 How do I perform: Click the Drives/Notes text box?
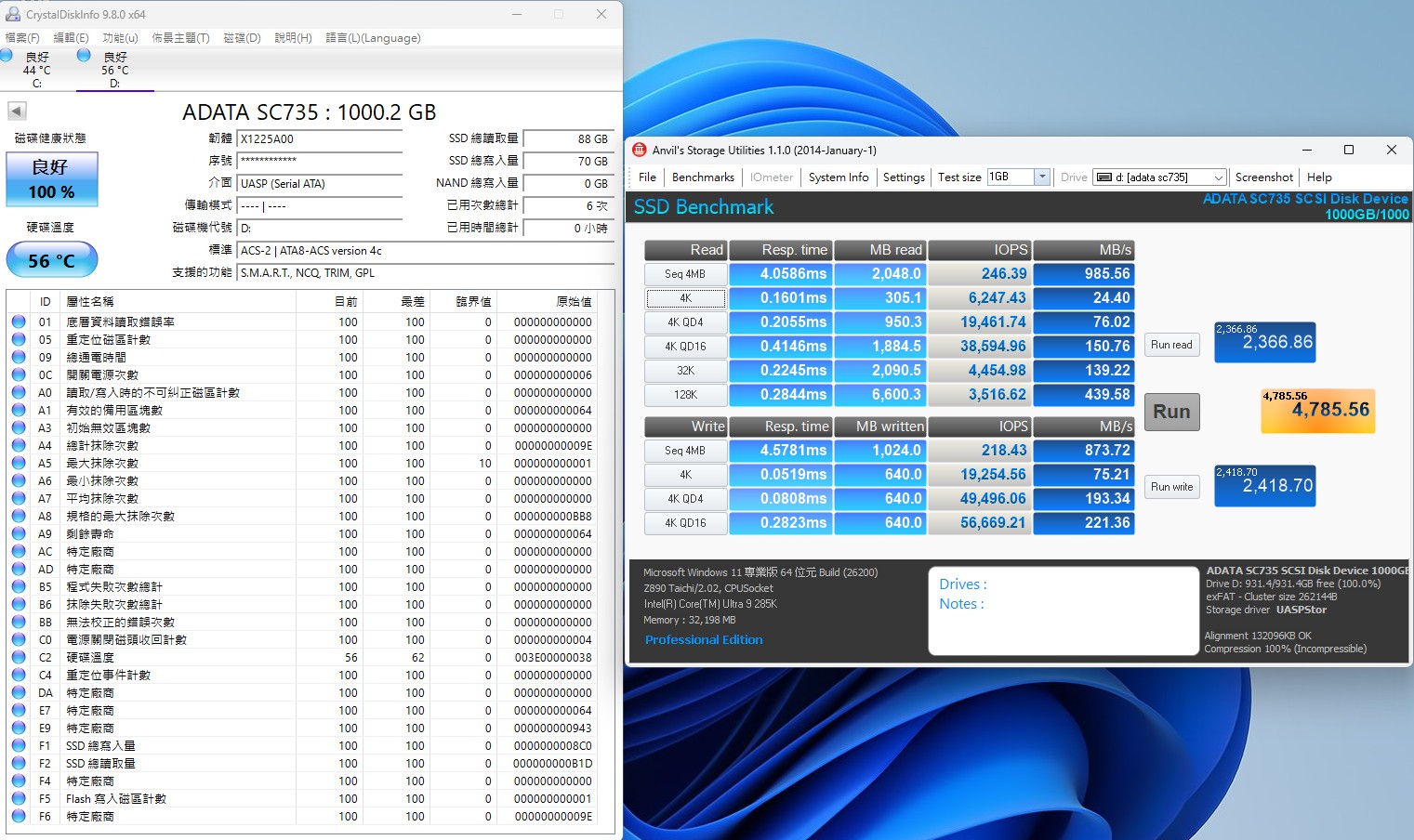point(1064,610)
